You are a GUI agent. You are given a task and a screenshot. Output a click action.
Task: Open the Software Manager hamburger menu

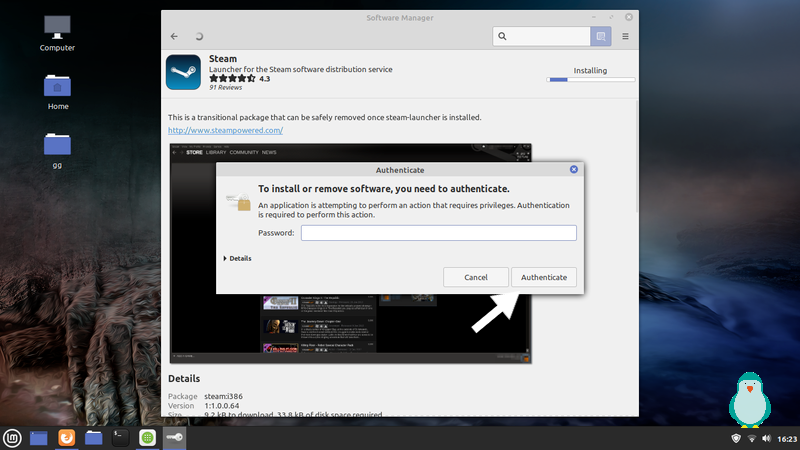(625, 36)
